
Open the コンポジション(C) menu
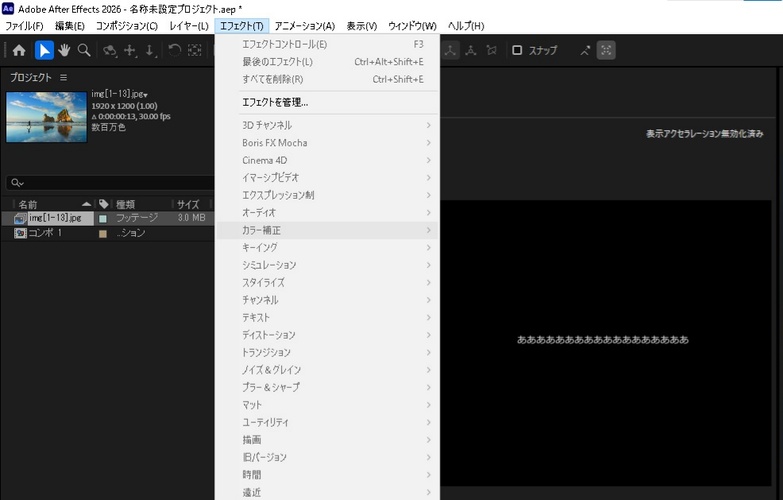click(x=126, y=26)
